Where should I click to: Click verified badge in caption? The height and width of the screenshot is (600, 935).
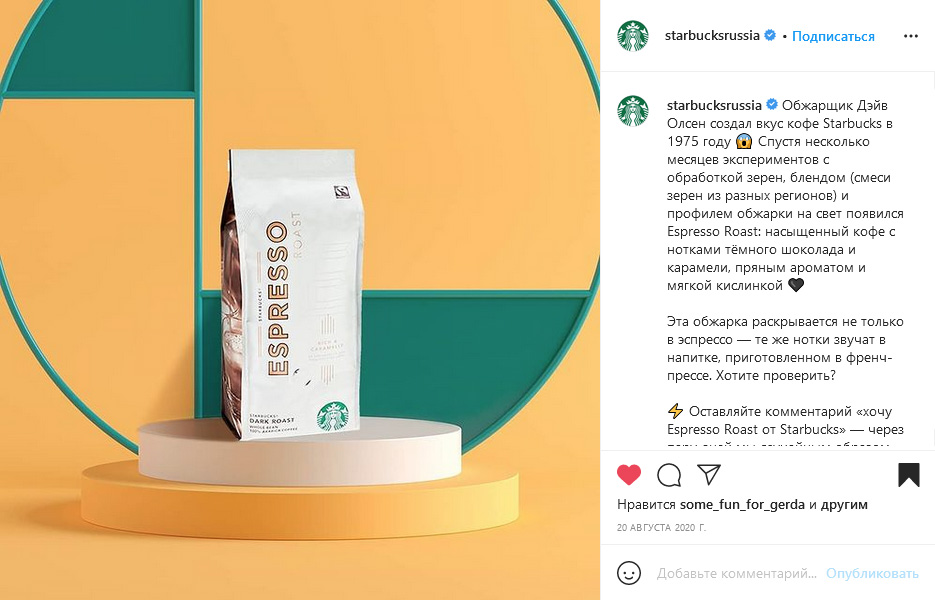772,104
